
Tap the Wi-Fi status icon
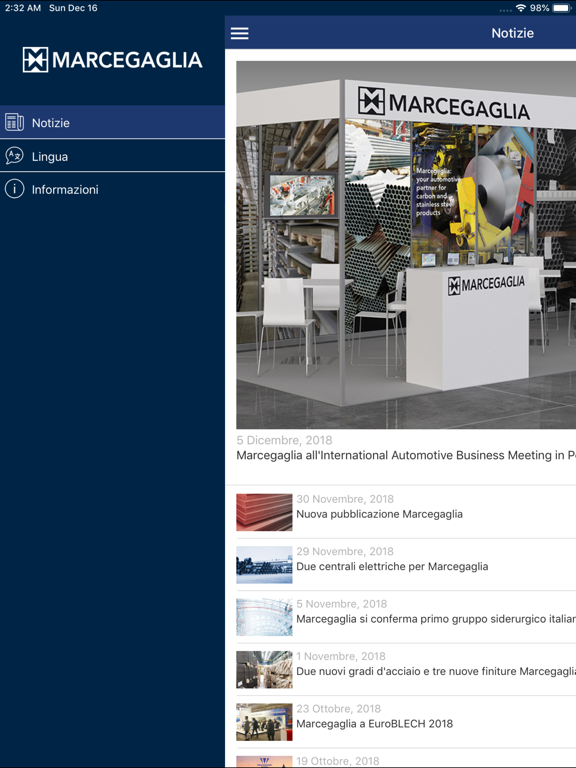pos(521,8)
